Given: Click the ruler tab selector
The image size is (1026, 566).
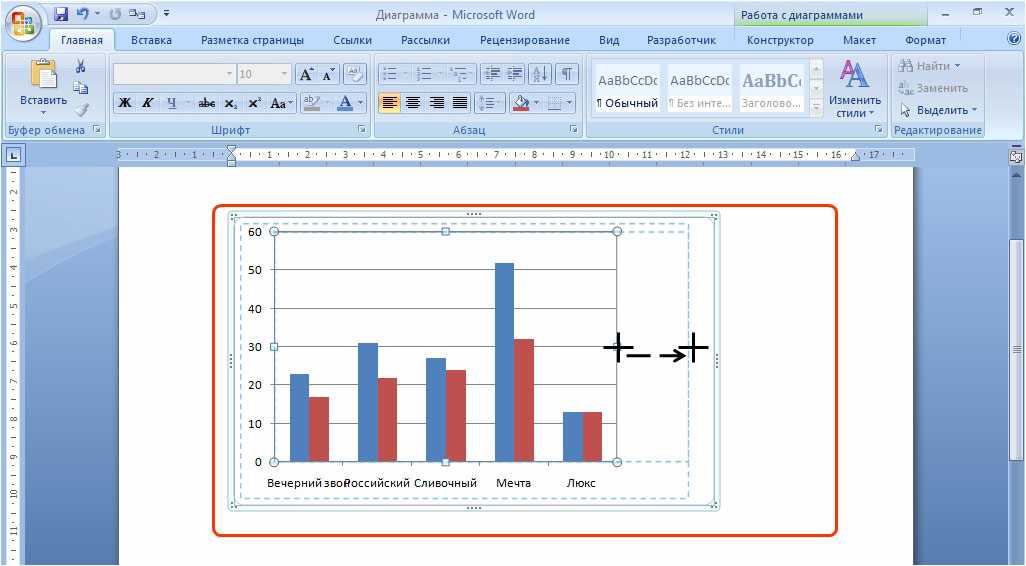Looking at the screenshot, I should click(x=14, y=155).
